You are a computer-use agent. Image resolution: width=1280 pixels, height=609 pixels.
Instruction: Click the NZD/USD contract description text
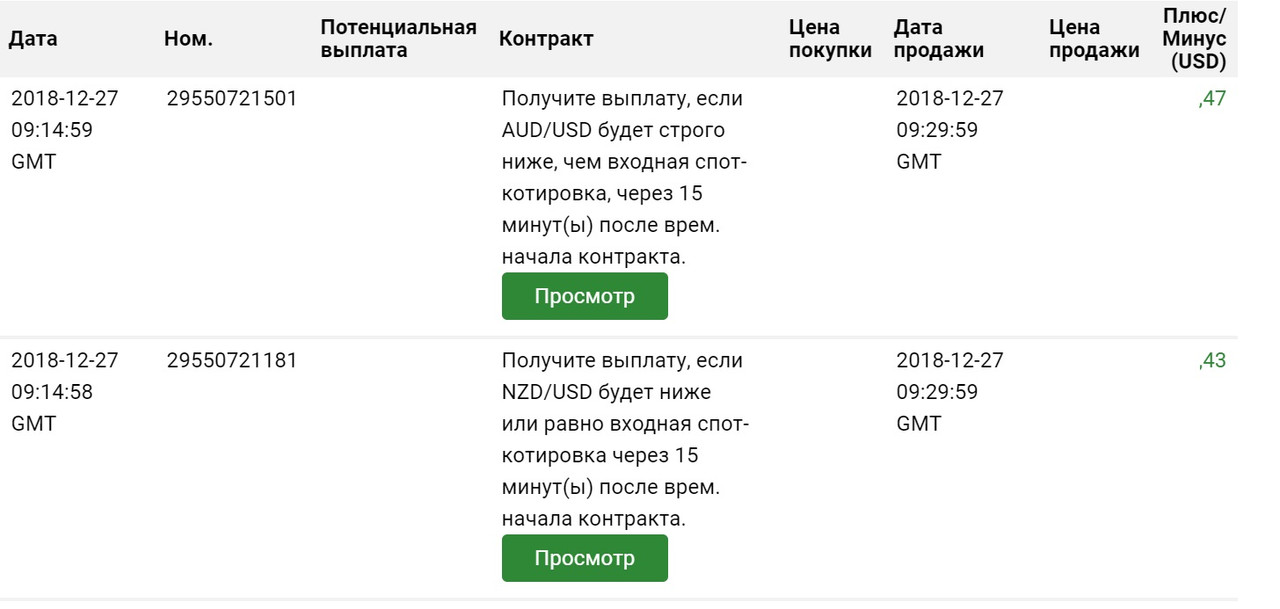click(625, 439)
